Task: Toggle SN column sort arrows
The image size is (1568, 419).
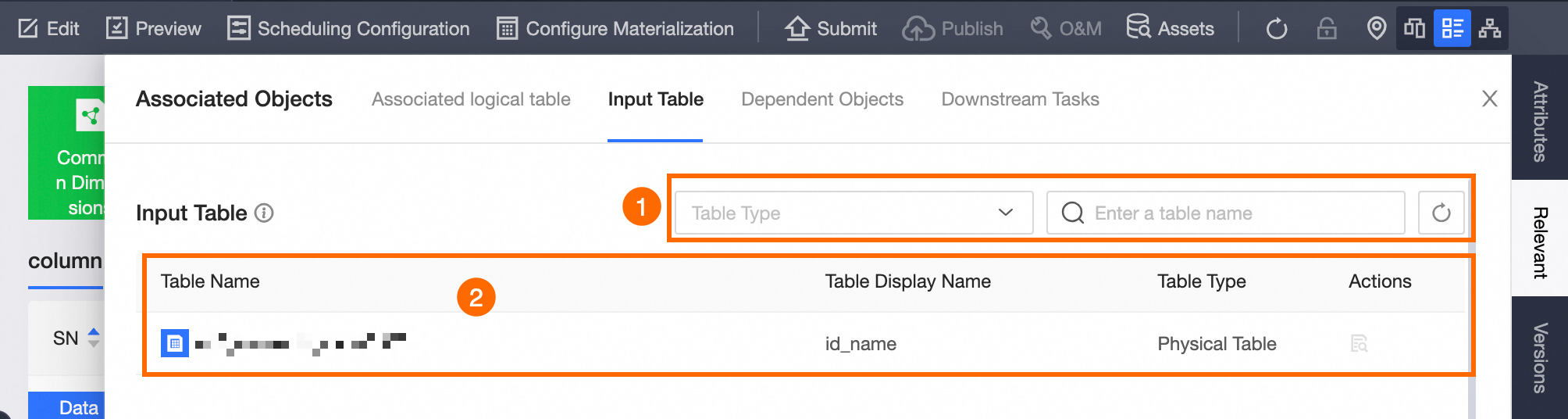Action: pos(94,338)
